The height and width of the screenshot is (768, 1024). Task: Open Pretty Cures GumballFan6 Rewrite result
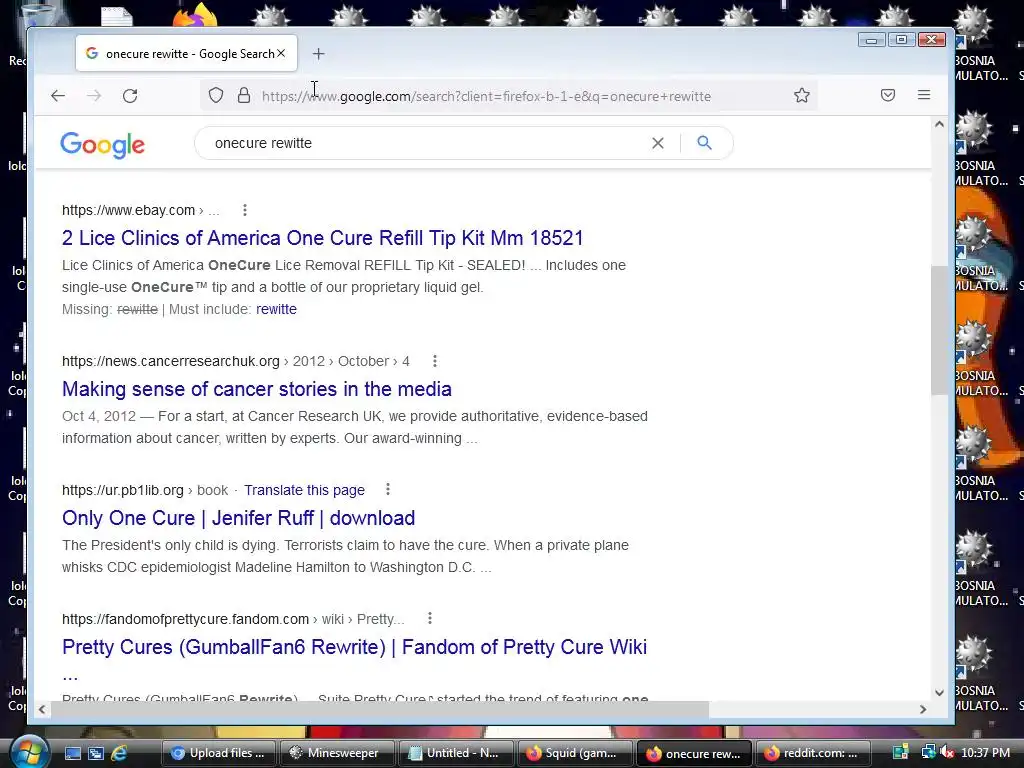(355, 647)
